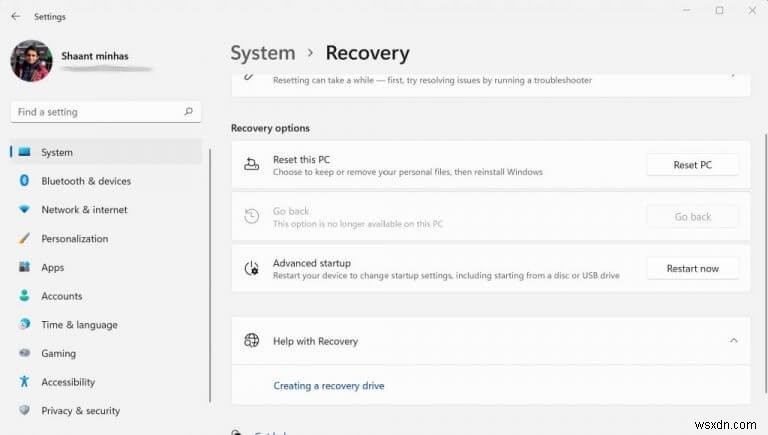Click the Personalization paintbrush icon
The image size is (768, 435).
tap(24, 238)
